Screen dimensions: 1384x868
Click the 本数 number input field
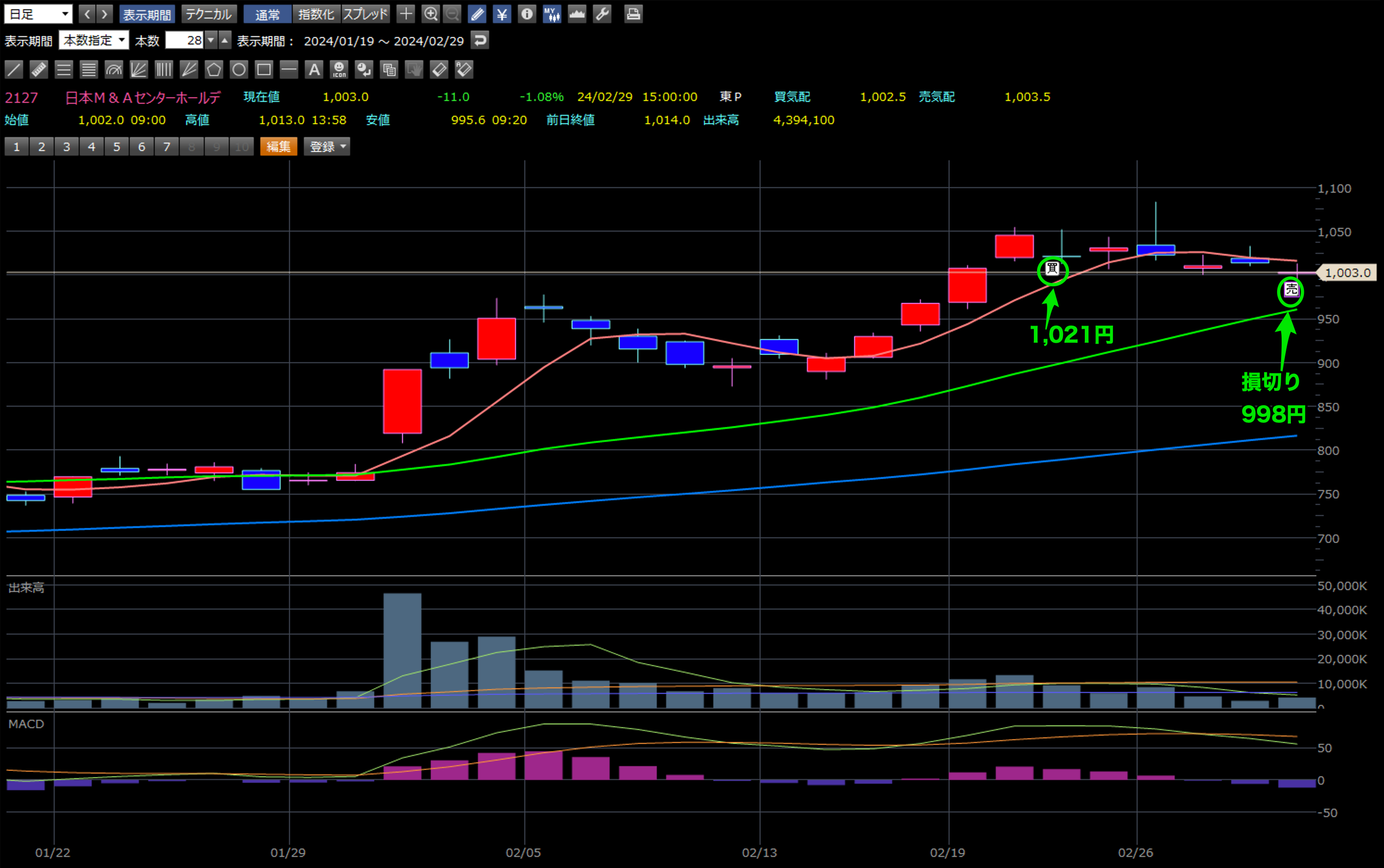click(x=184, y=40)
